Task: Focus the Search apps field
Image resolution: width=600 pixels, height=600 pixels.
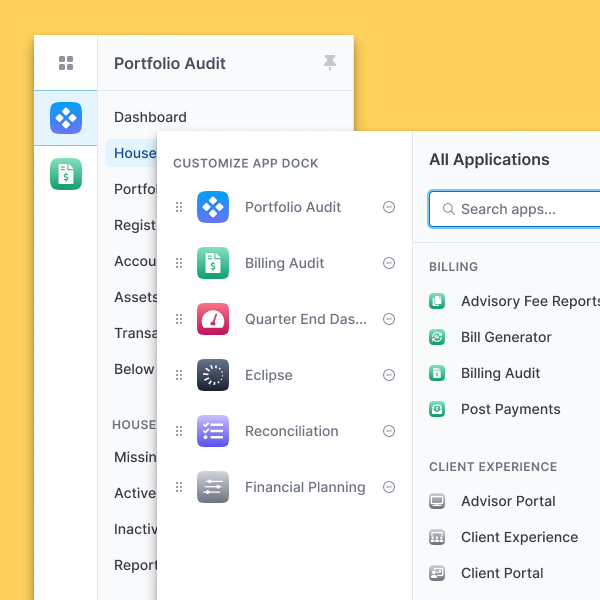Action: pyautogui.click(x=514, y=209)
